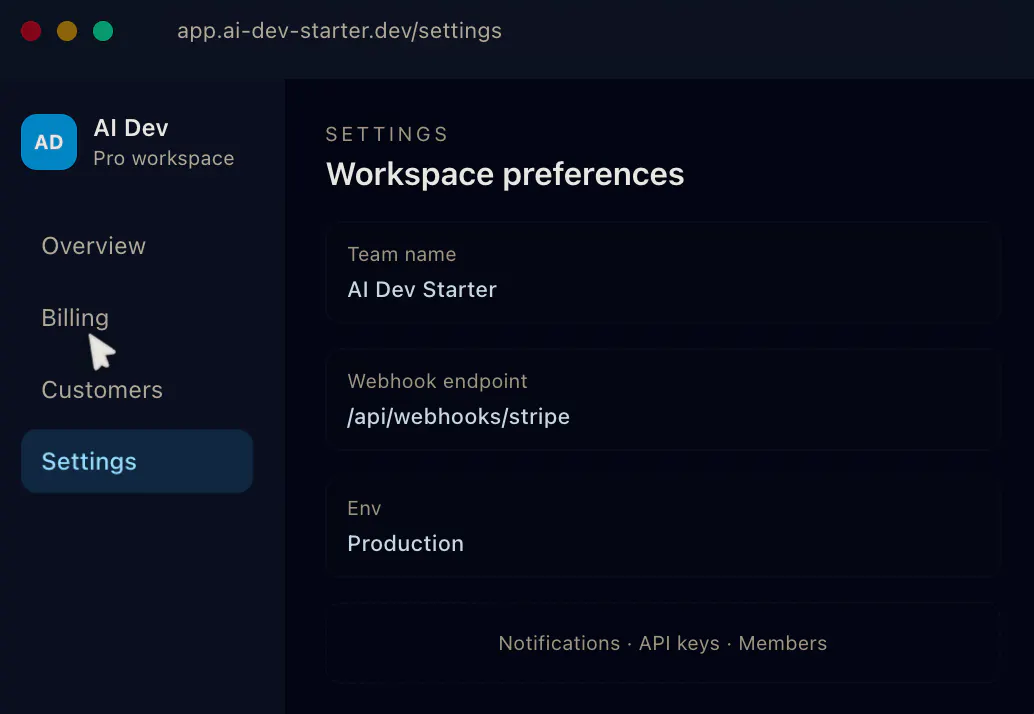
Task: Click the SETTINGS section label
Action: (387, 134)
